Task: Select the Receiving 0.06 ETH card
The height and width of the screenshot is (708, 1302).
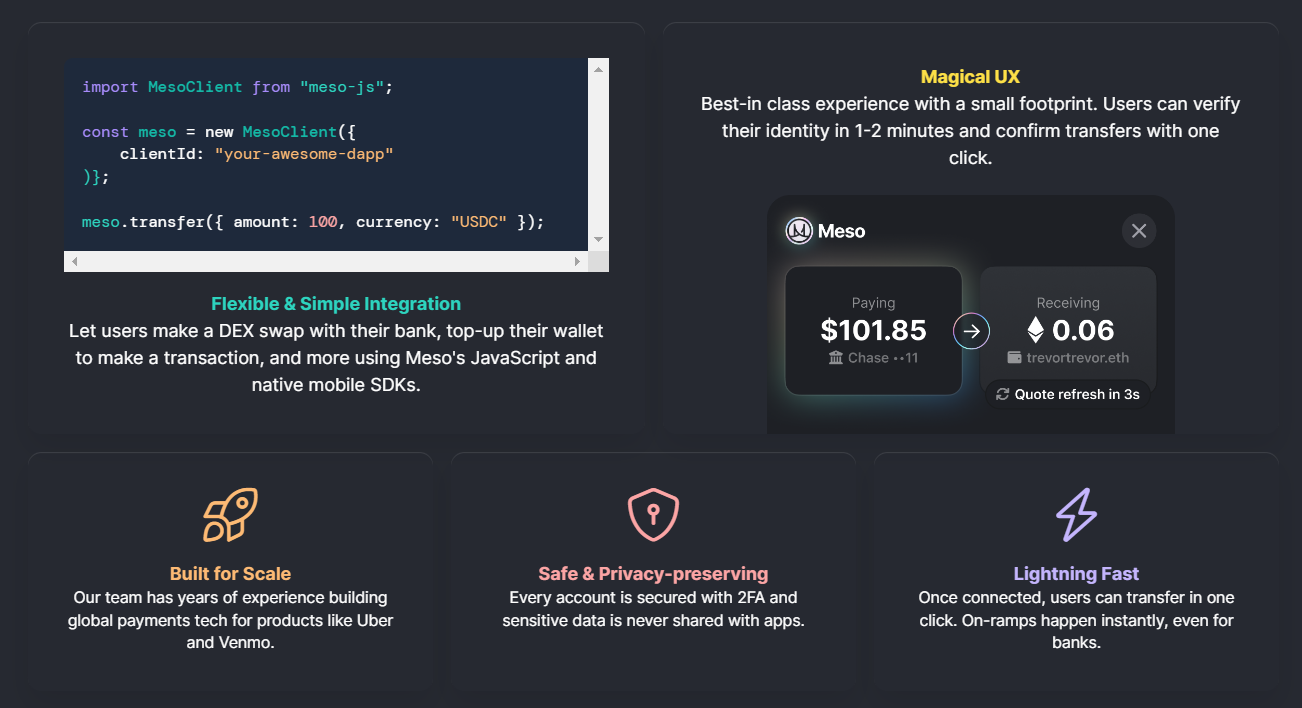Action: tap(1067, 320)
